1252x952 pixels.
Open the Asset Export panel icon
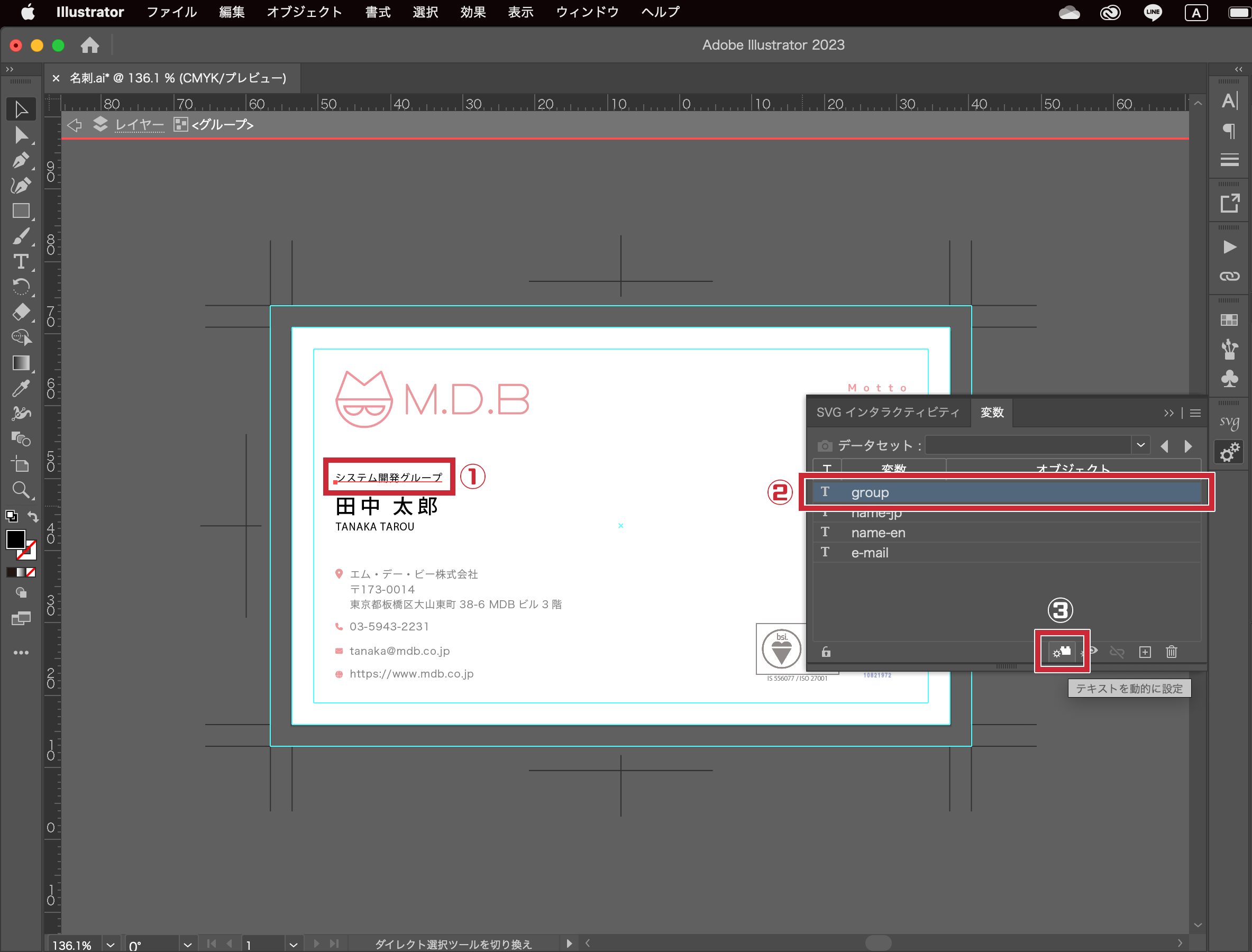point(1229,204)
